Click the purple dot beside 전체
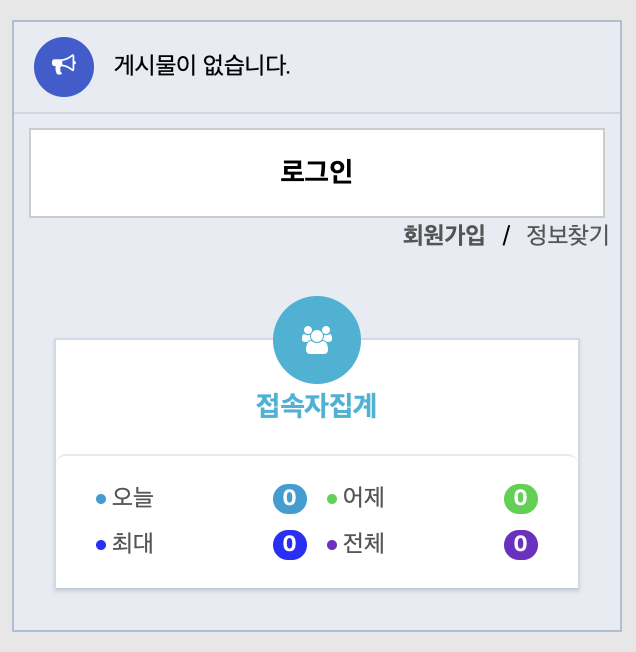The width and height of the screenshot is (636, 652). coord(332,545)
